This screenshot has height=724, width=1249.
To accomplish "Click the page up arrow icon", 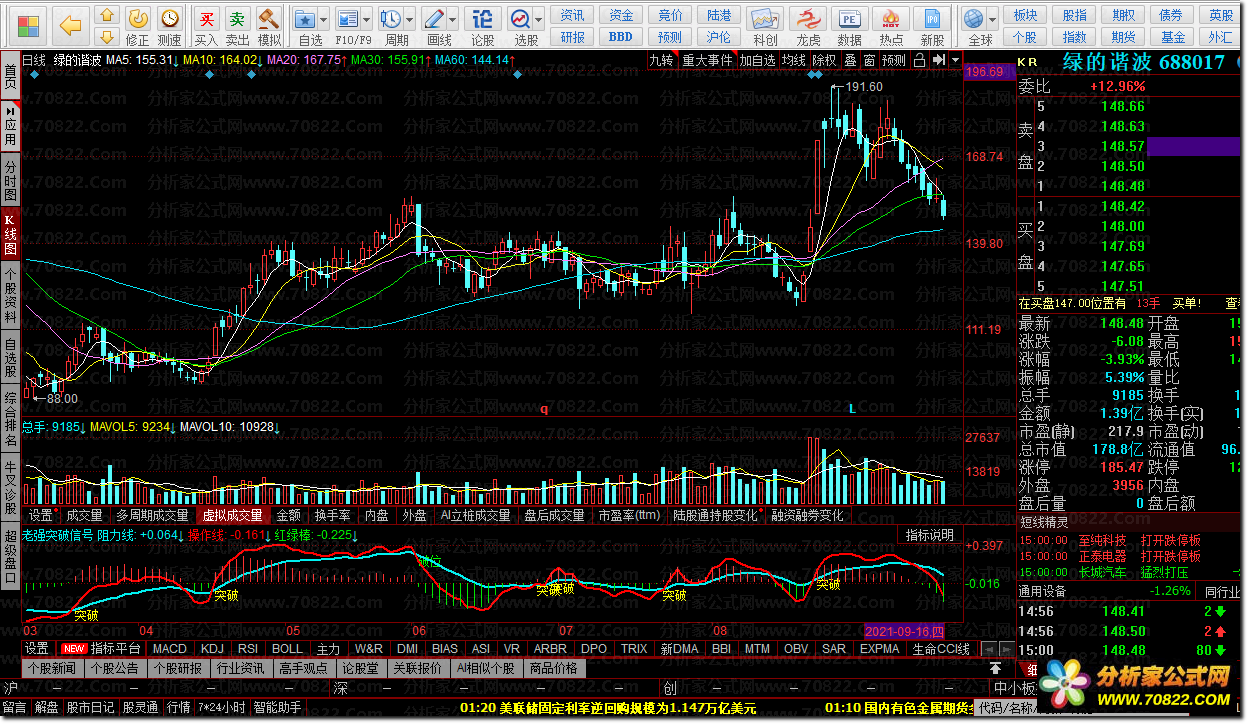I will (106, 16).
